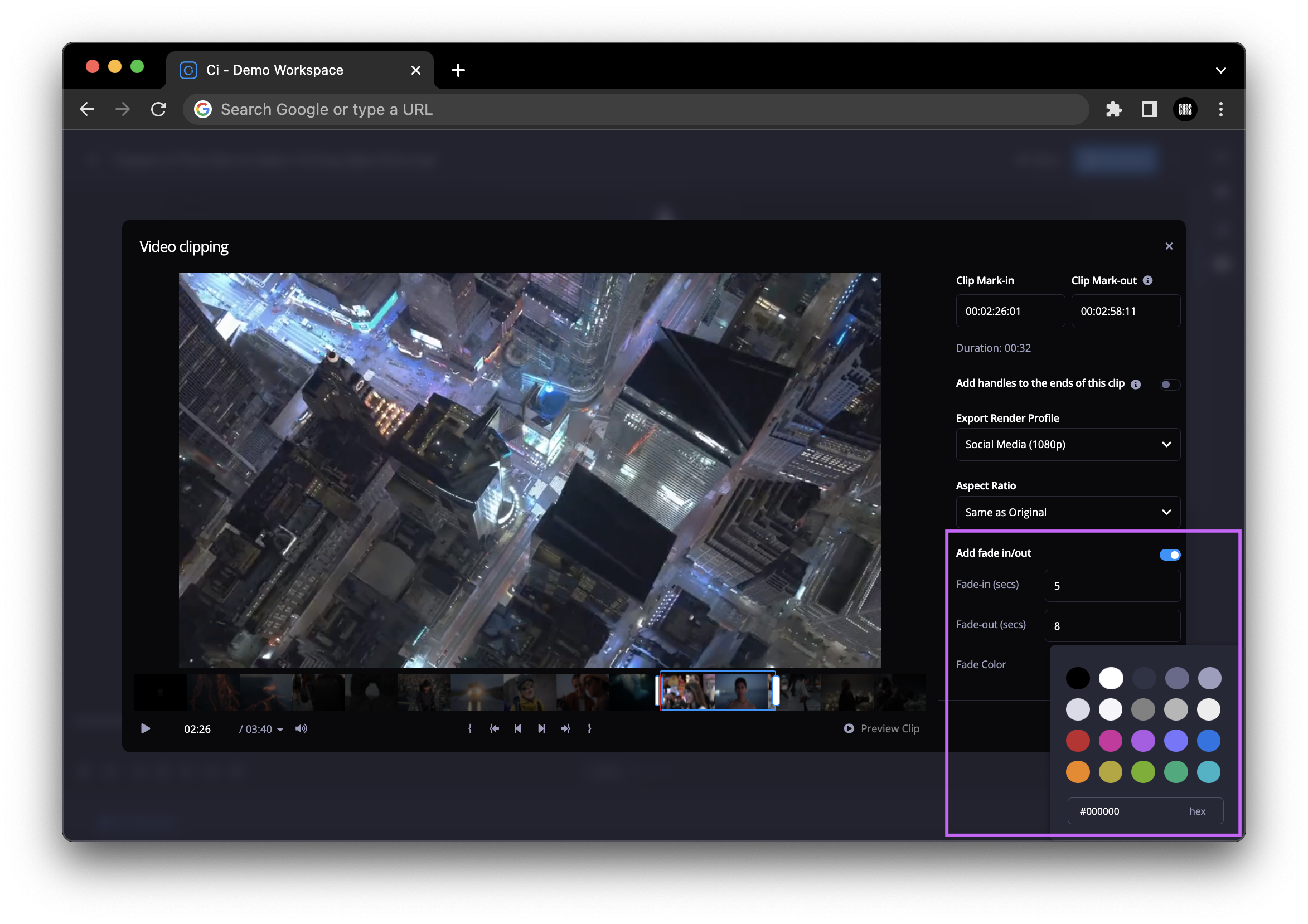Open Export Render Profile dropdown
Image resolution: width=1308 pixels, height=924 pixels.
point(1068,444)
